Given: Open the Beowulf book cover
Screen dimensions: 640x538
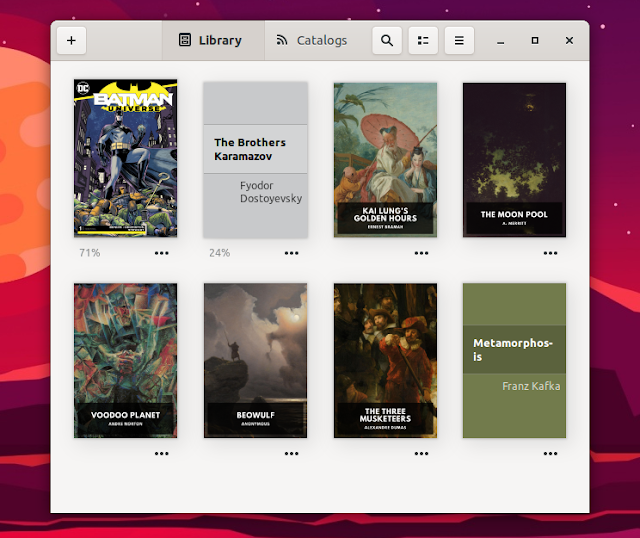Looking at the screenshot, I should [x=255, y=360].
